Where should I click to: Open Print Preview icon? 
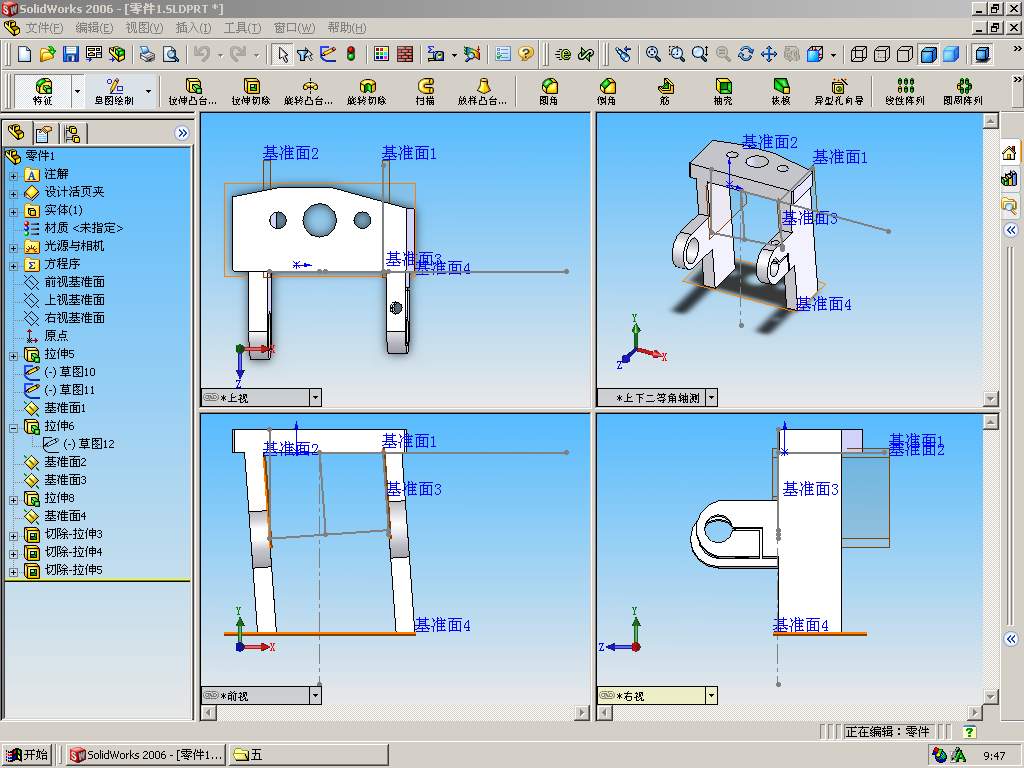pyautogui.click(x=170, y=54)
